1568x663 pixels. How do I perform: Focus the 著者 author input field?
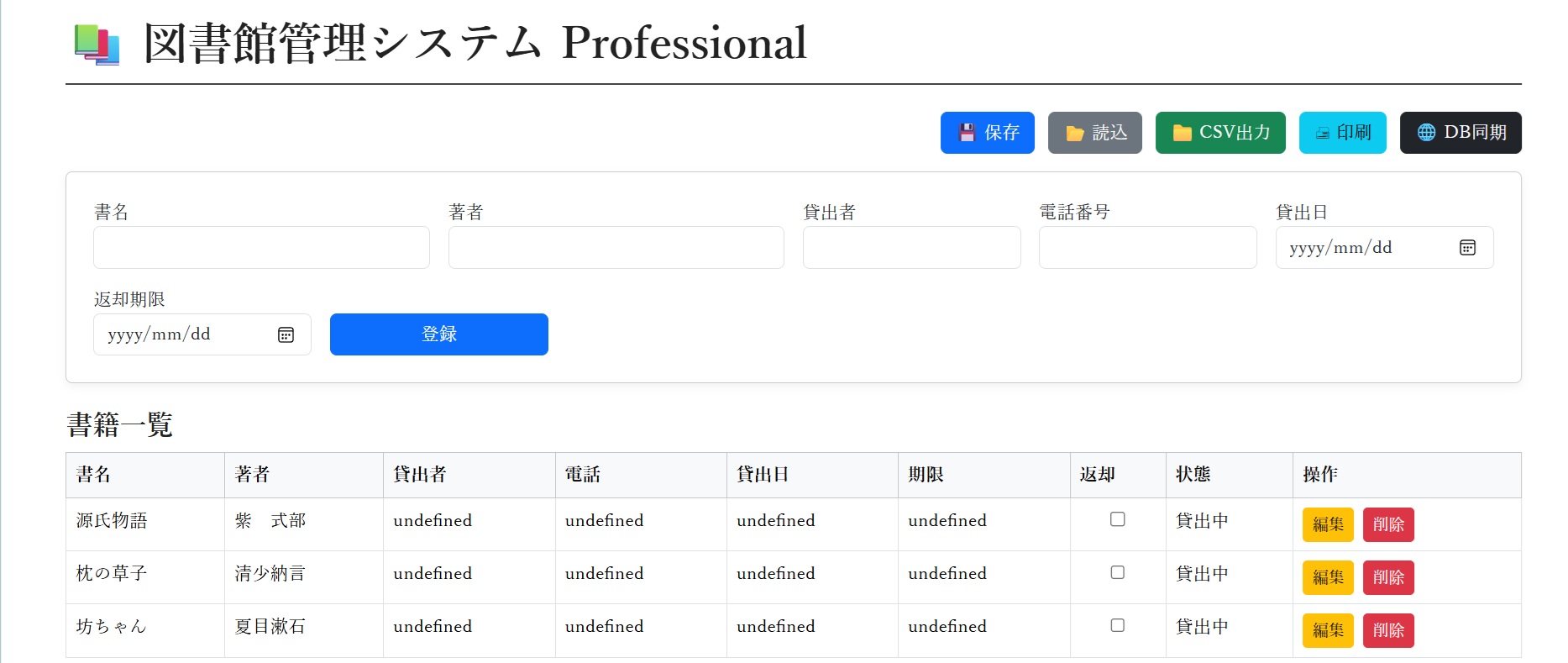pyautogui.click(x=616, y=248)
